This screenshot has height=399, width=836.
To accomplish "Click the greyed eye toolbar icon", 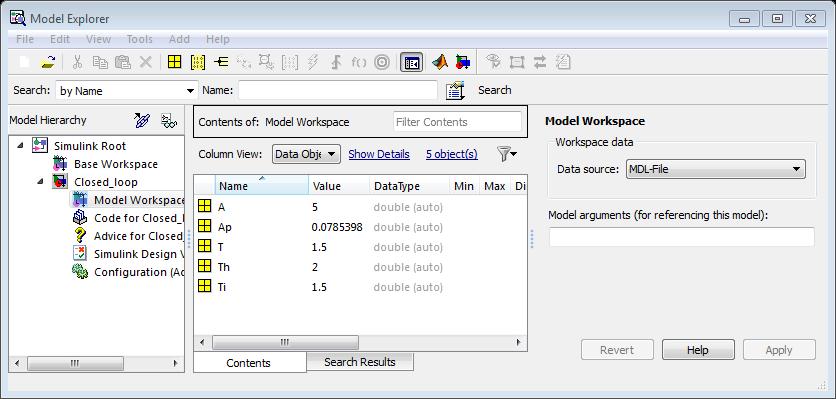I will (493, 62).
